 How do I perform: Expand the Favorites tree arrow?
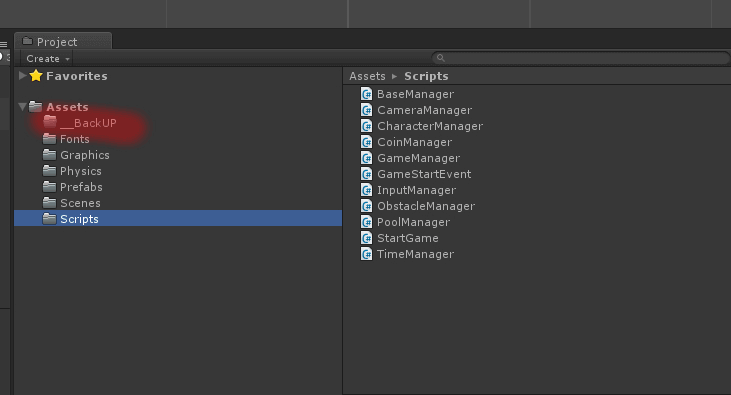[x=22, y=76]
